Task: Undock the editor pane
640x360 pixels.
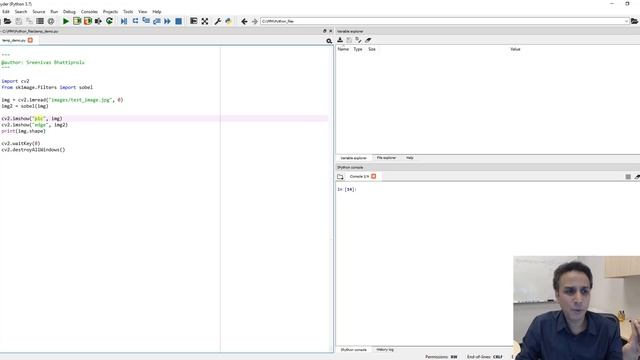Action: tap(325, 31)
